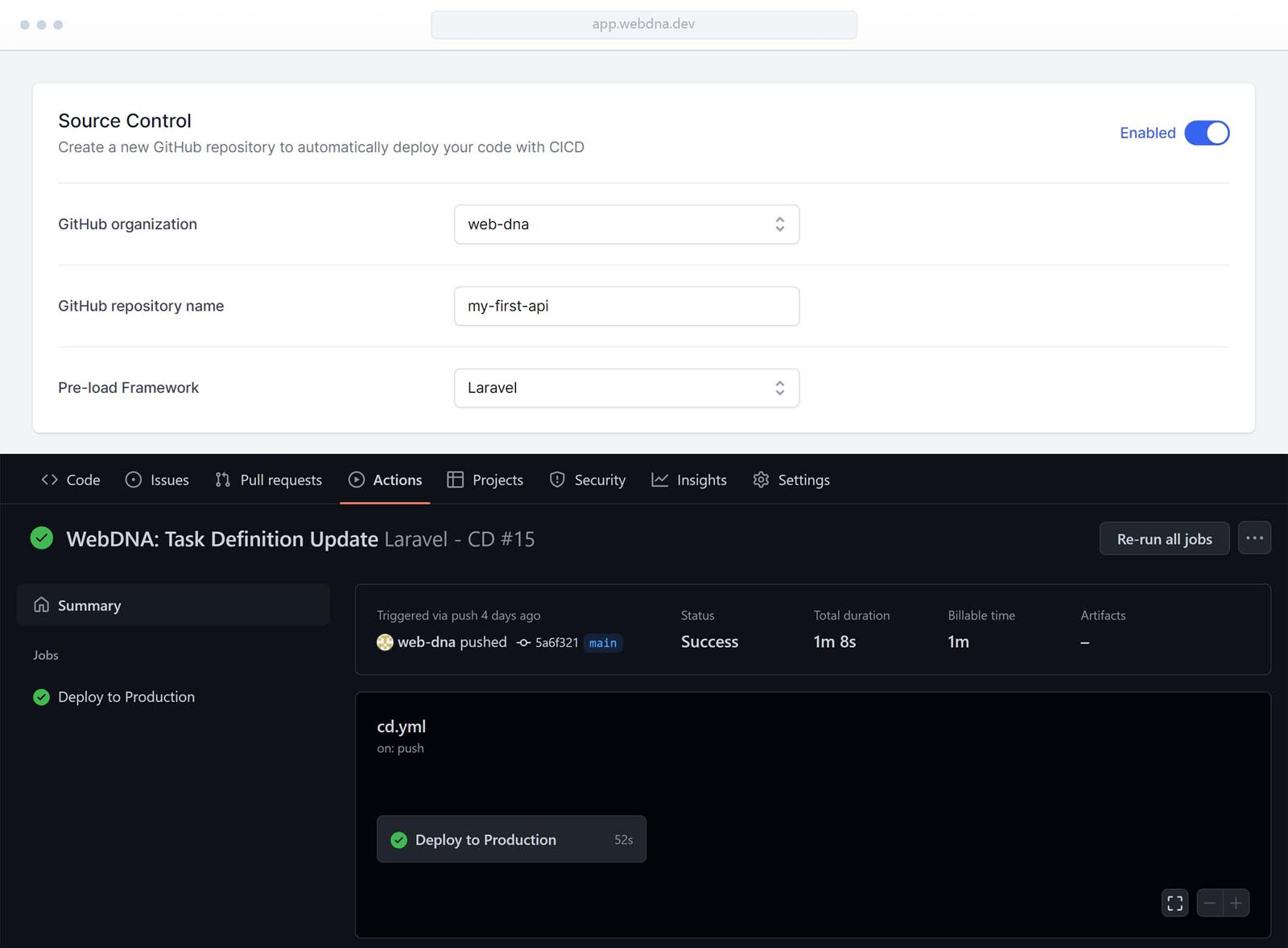1288x948 pixels.
Task: Open the GitHub organization dropdown
Action: pyautogui.click(x=626, y=225)
